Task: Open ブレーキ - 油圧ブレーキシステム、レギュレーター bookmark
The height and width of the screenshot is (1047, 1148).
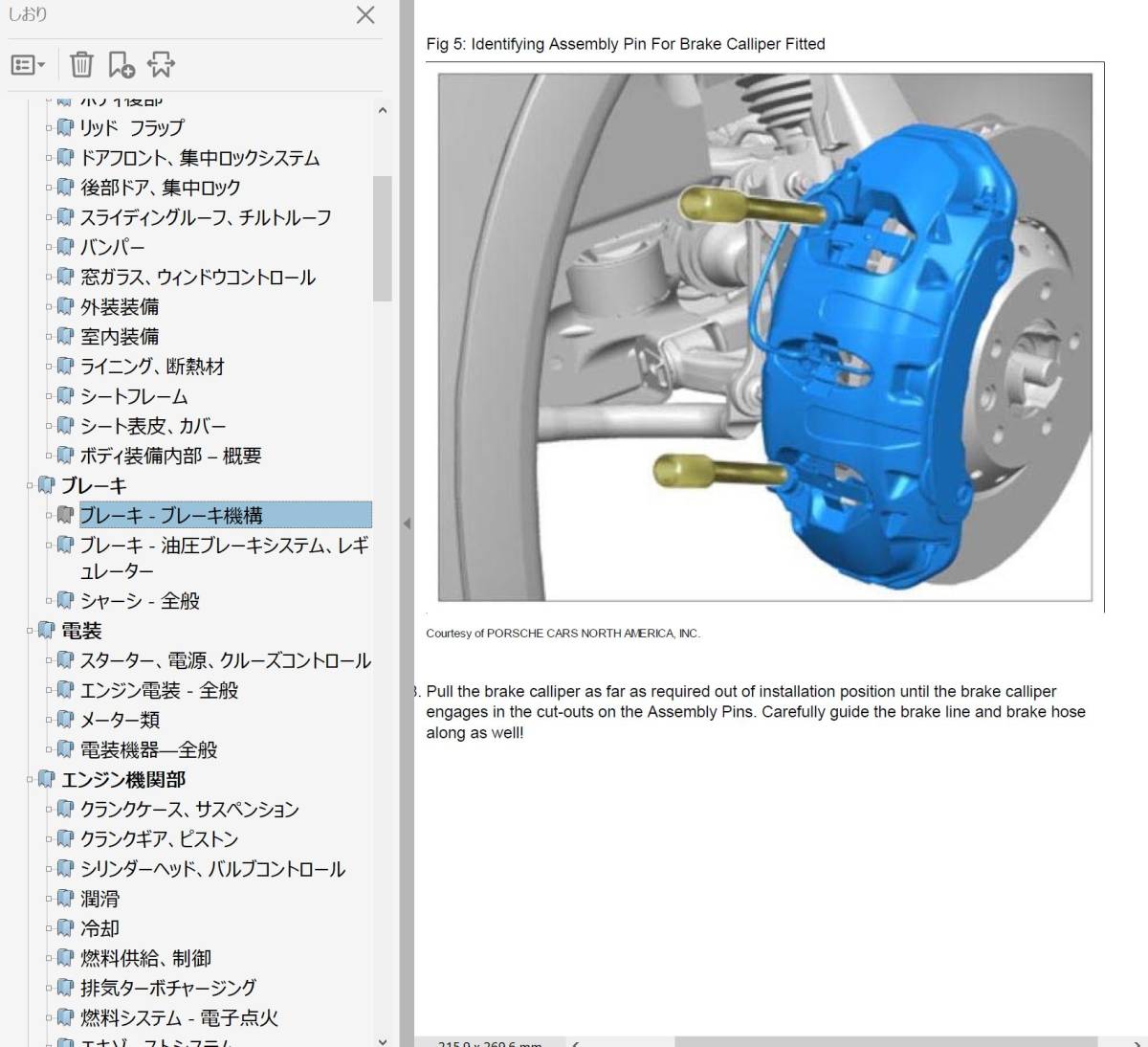Action: [x=224, y=558]
